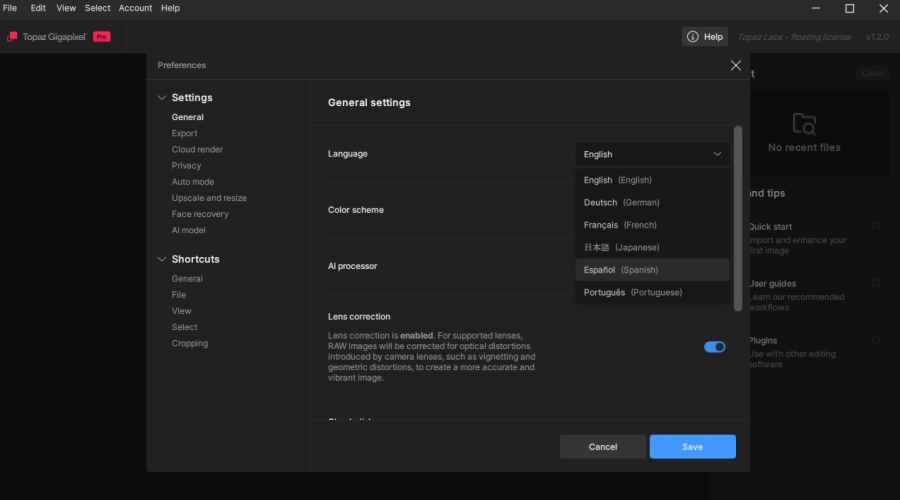Select Privacy settings page
Image resolution: width=900 pixels, height=500 pixels.
[187, 165]
